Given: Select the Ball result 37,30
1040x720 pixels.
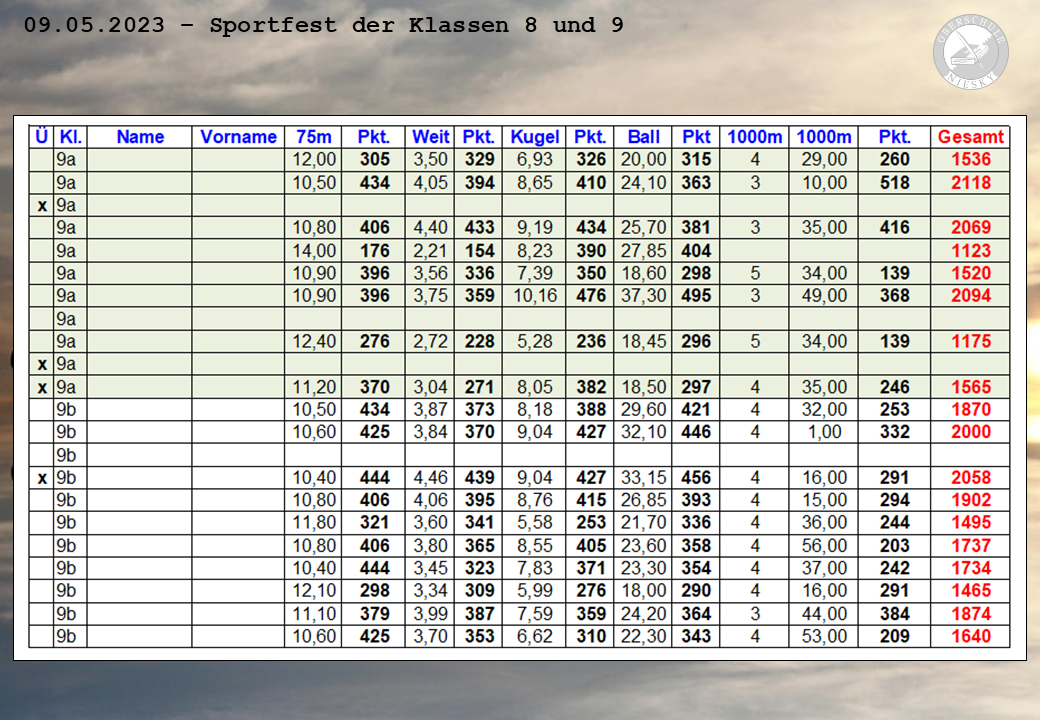Looking at the screenshot, I should point(643,296).
